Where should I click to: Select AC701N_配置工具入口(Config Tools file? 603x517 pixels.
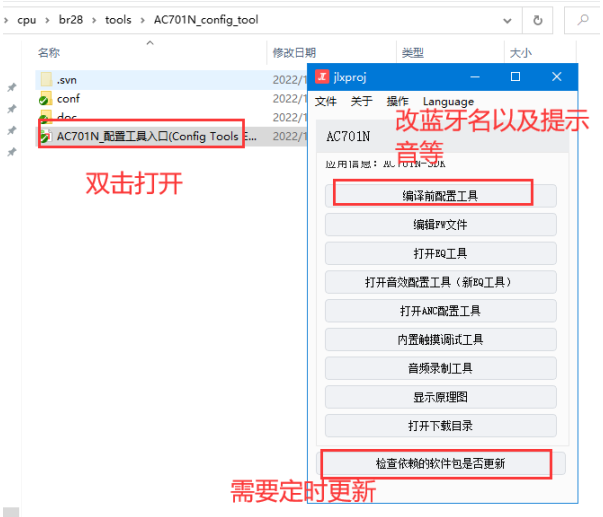tap(172, 136)
